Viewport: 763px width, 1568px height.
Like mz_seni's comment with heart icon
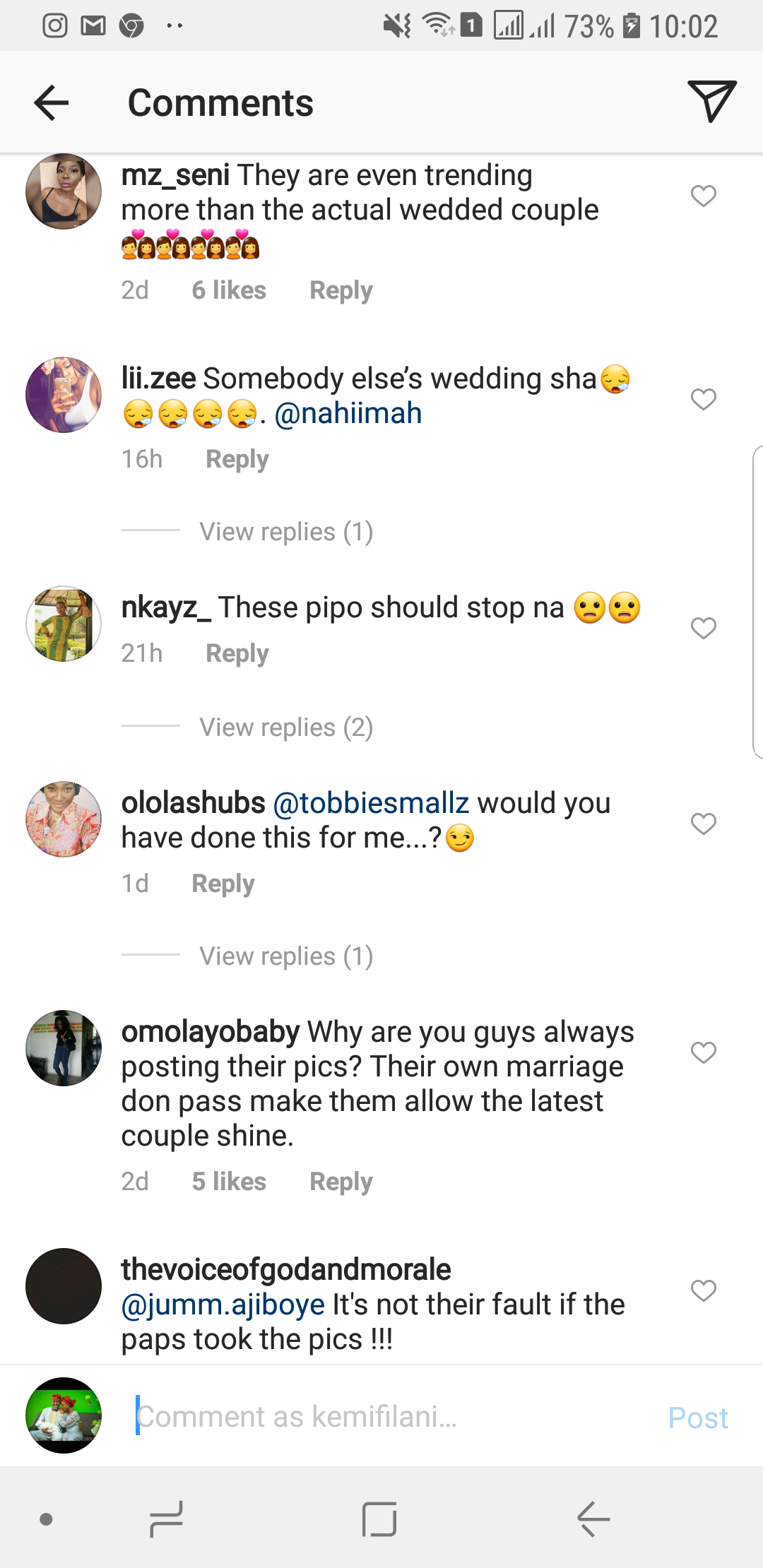pos(703,196)
